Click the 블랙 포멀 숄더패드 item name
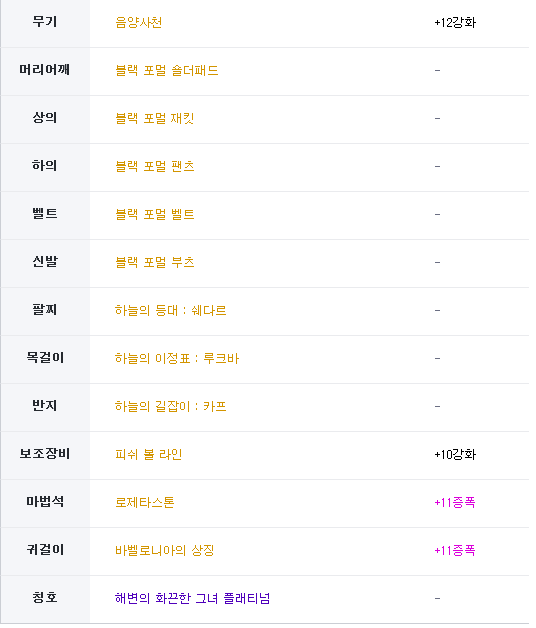 click(167, 70)
